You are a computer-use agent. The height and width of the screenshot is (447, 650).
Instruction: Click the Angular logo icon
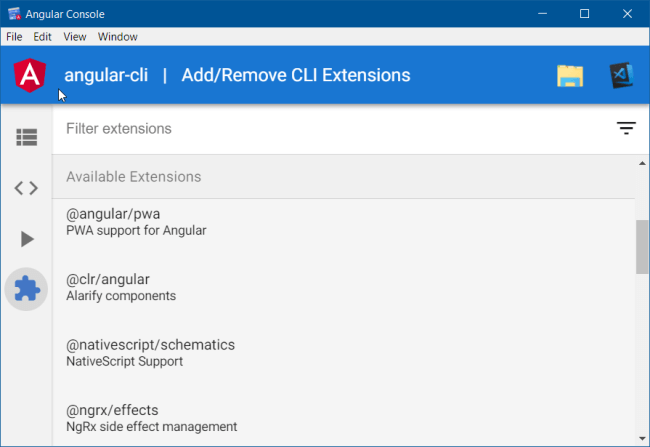(x=30, y=75)
